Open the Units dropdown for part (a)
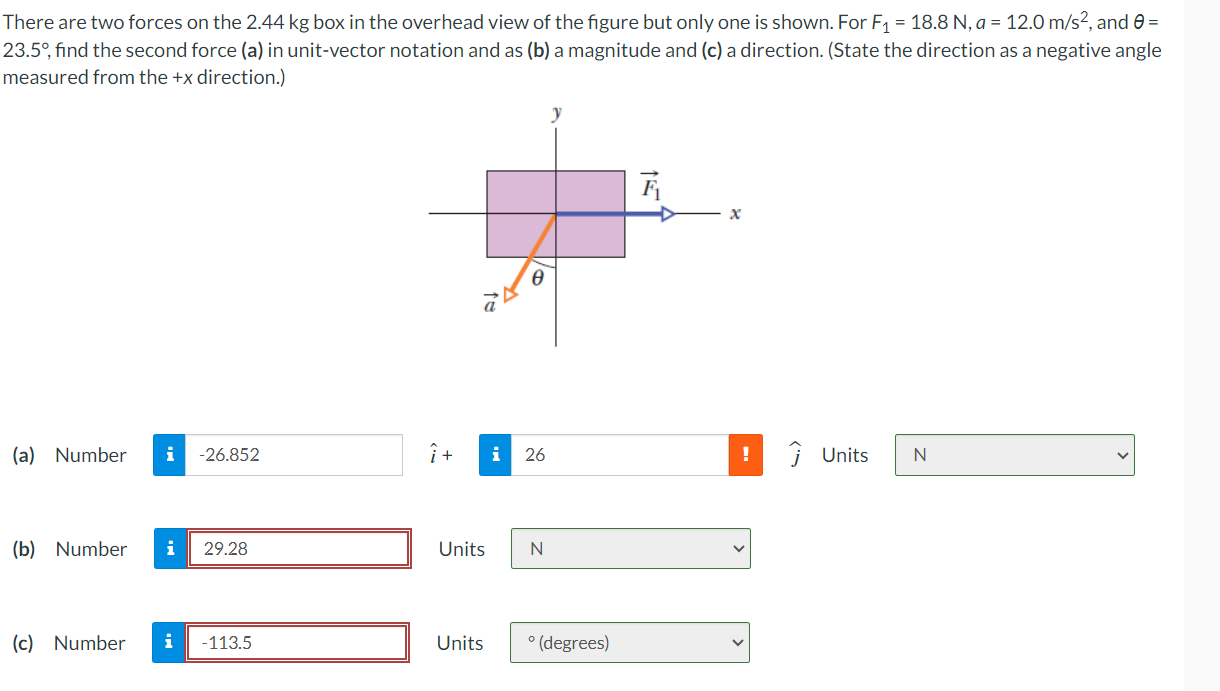 [x=1014, y=455]
